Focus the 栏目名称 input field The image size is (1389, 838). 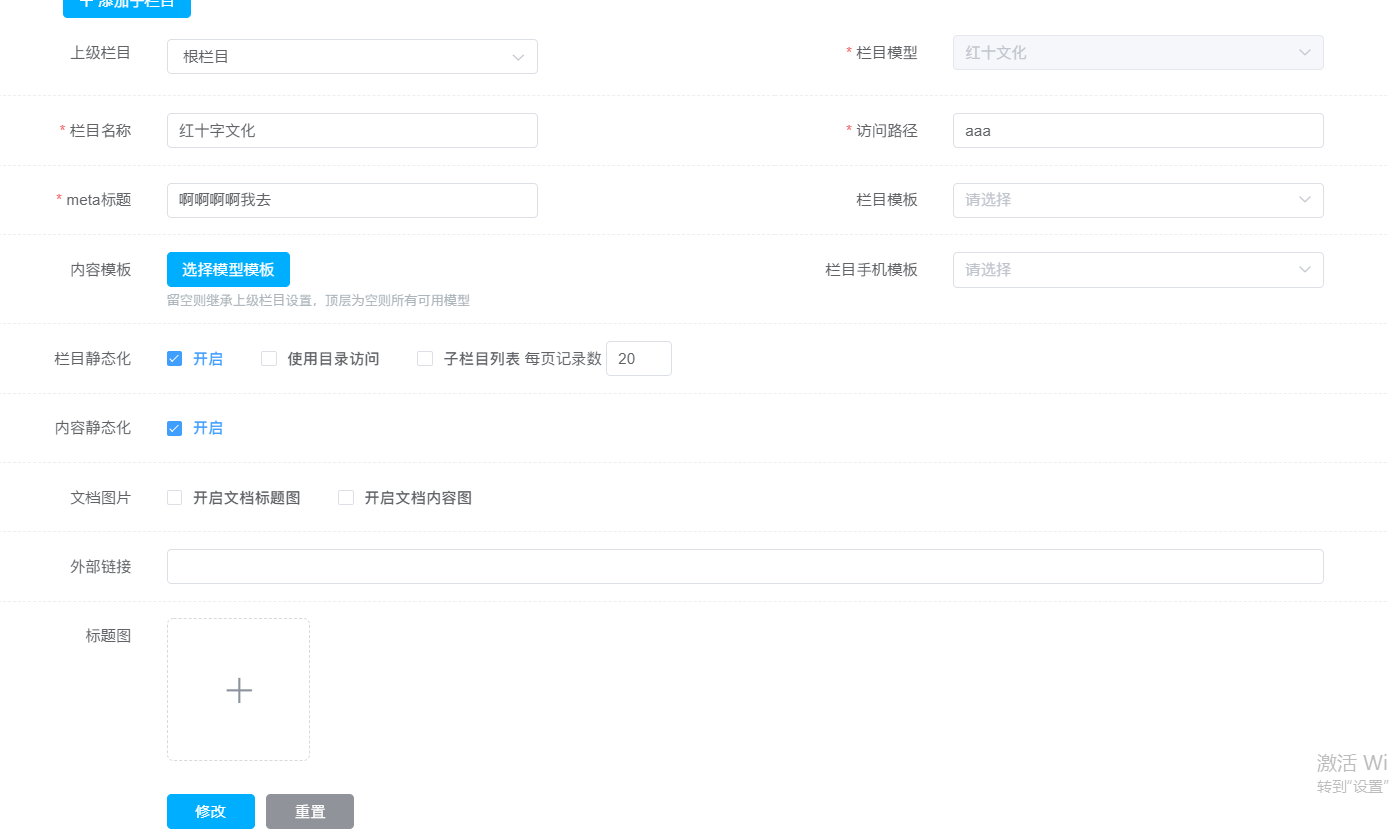(352, 131)
